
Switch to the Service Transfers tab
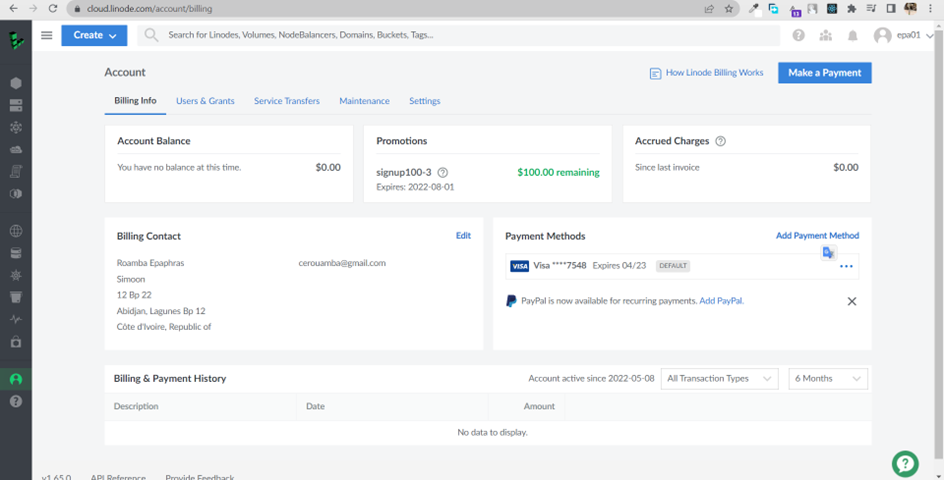pos(287,101)
